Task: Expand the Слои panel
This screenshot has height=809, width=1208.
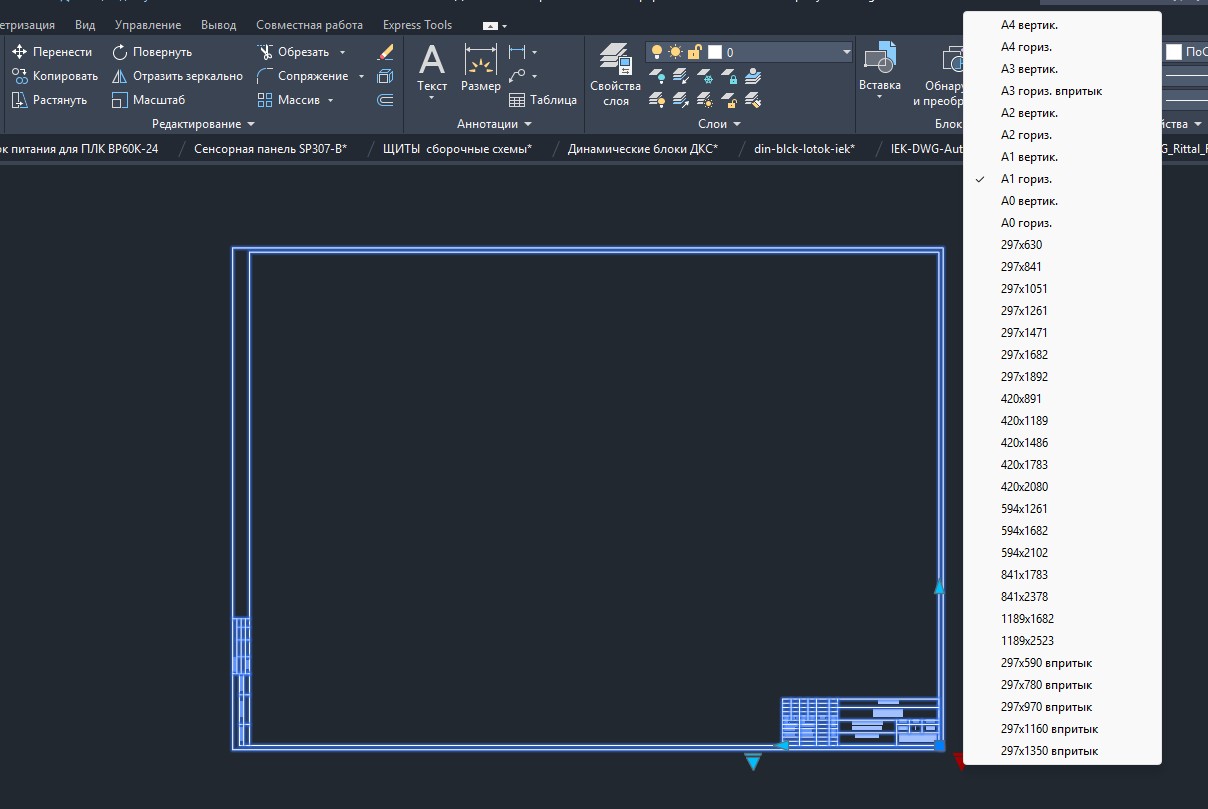Action: pos(720,124)
